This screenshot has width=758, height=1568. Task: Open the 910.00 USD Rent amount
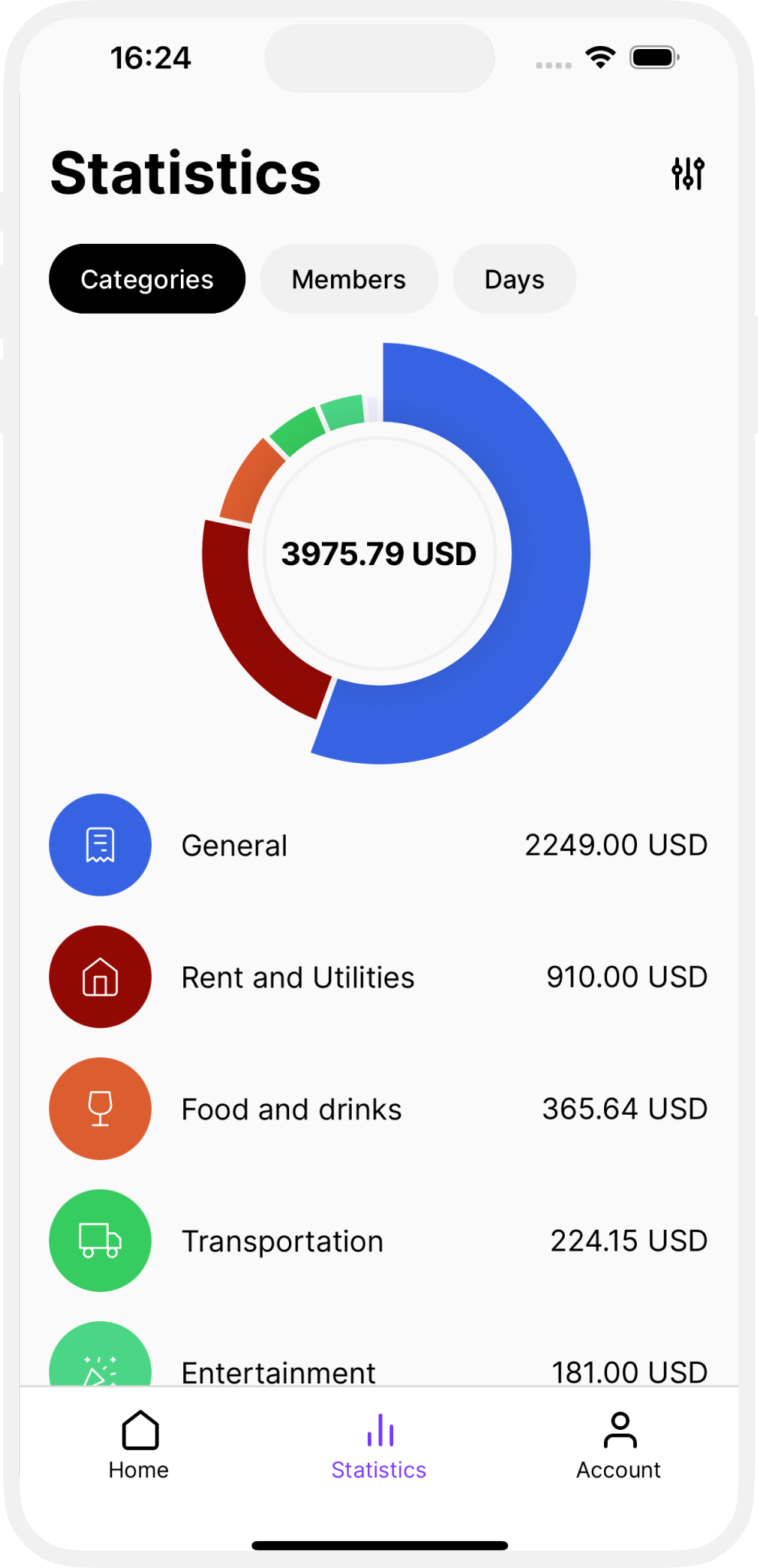click(x=627, y=977)
